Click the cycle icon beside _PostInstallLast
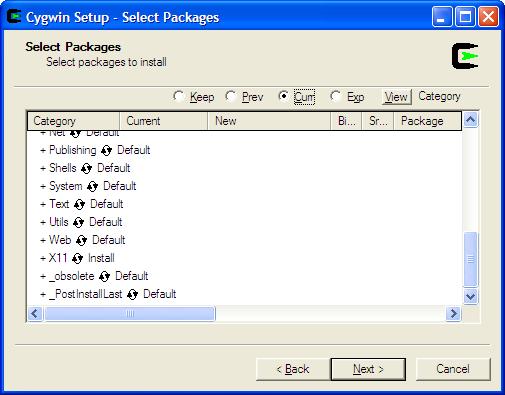Image resolution: width=505 pixels, height=395 pixels. click(132, 295)
